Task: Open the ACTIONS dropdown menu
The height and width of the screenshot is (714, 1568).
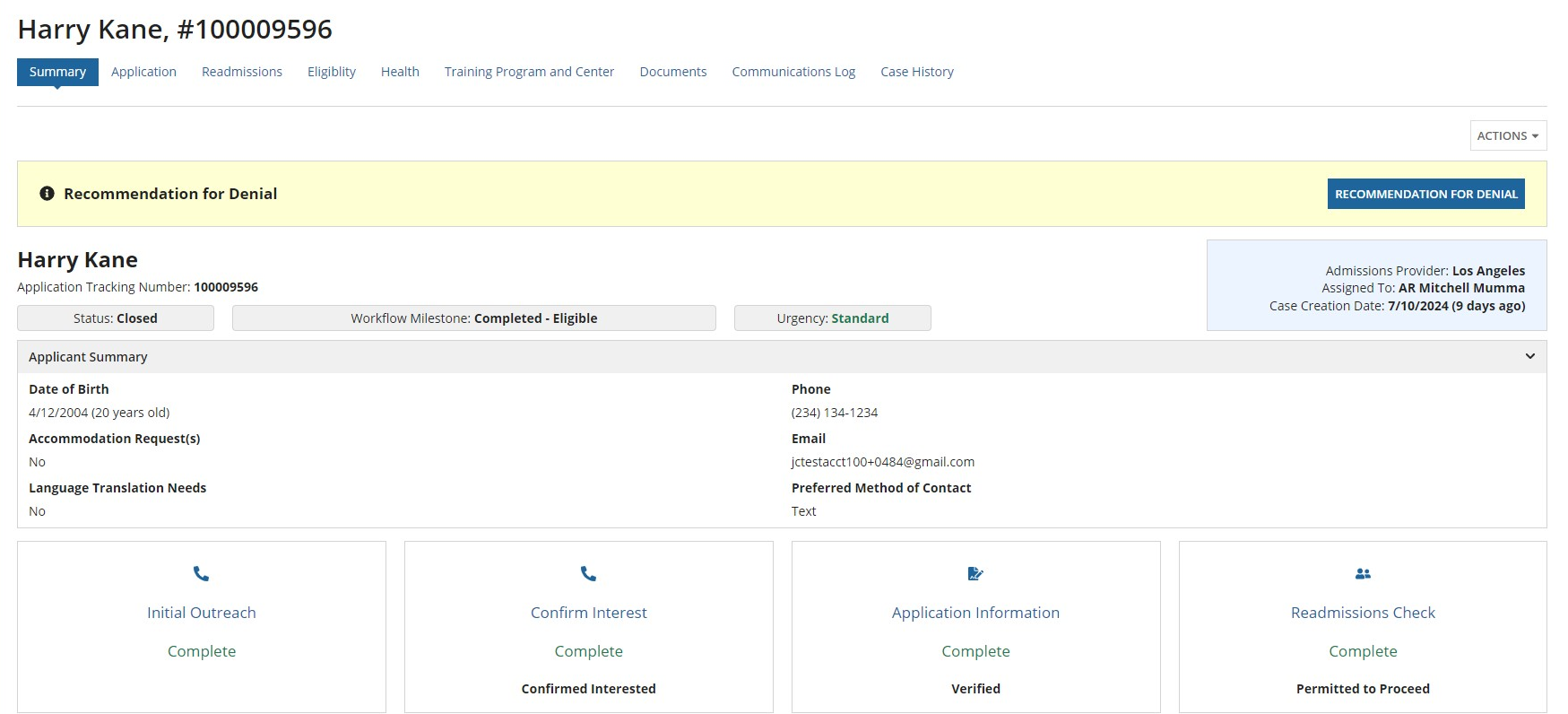Action: [1508, 135]
